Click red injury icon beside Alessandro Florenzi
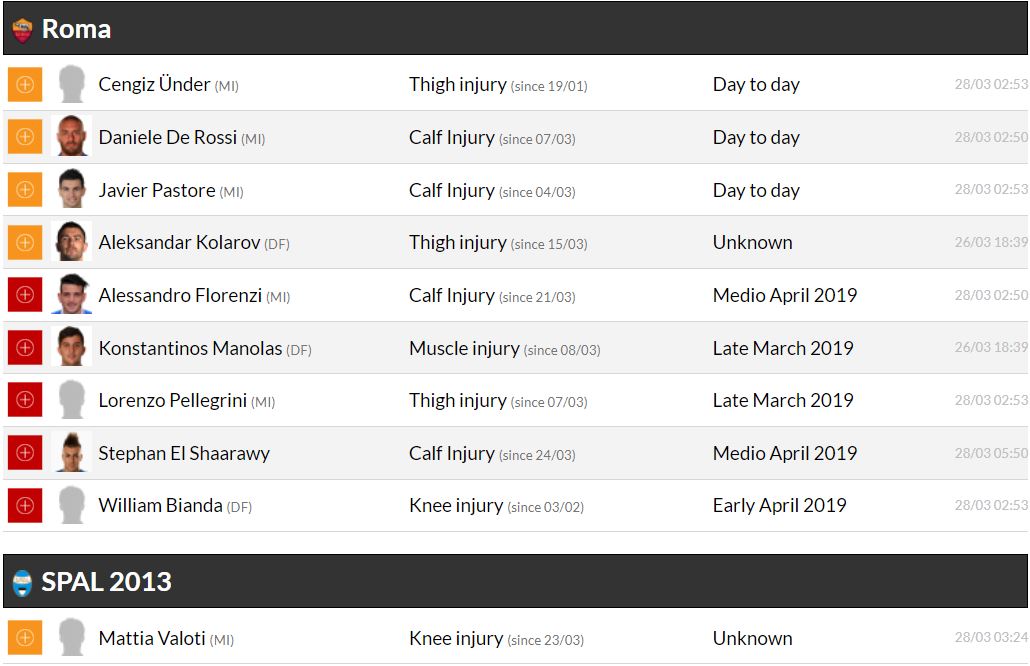 click(25, 295)
